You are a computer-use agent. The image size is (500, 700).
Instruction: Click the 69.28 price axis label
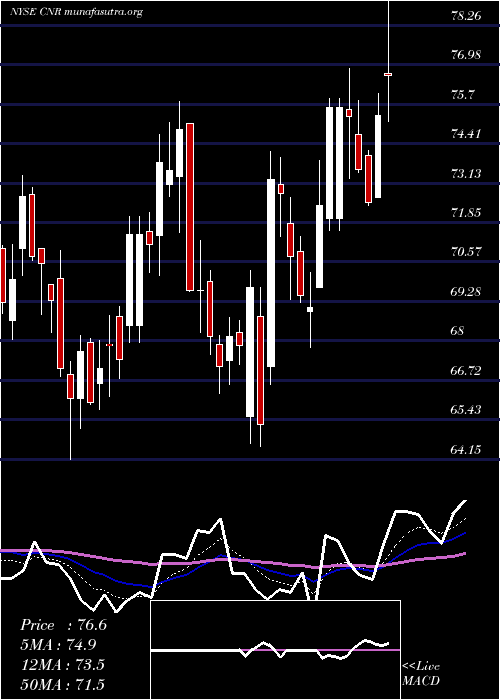(x=466, y=291)
